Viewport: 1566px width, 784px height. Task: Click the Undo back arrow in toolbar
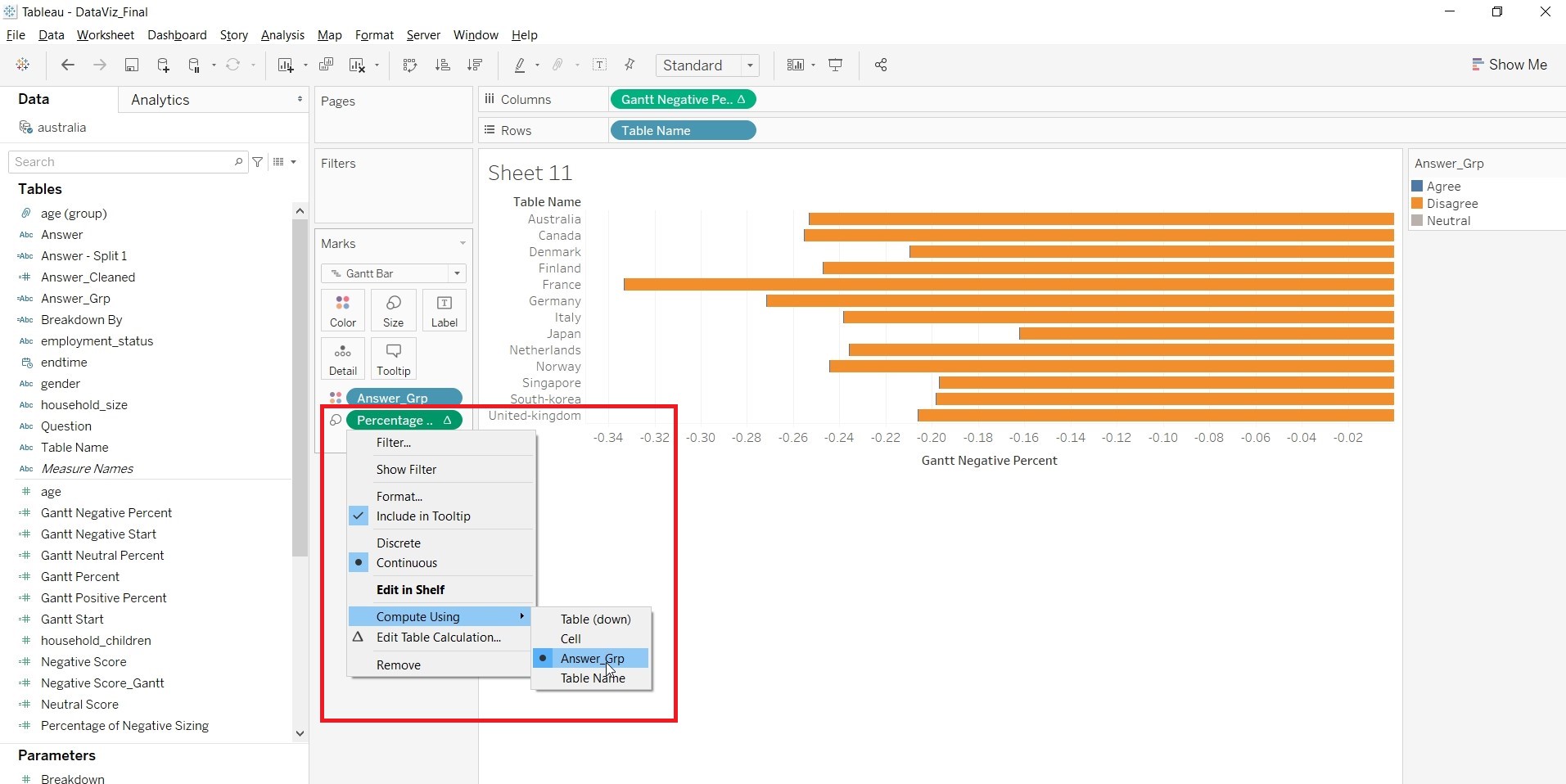[x=68, y=65]
